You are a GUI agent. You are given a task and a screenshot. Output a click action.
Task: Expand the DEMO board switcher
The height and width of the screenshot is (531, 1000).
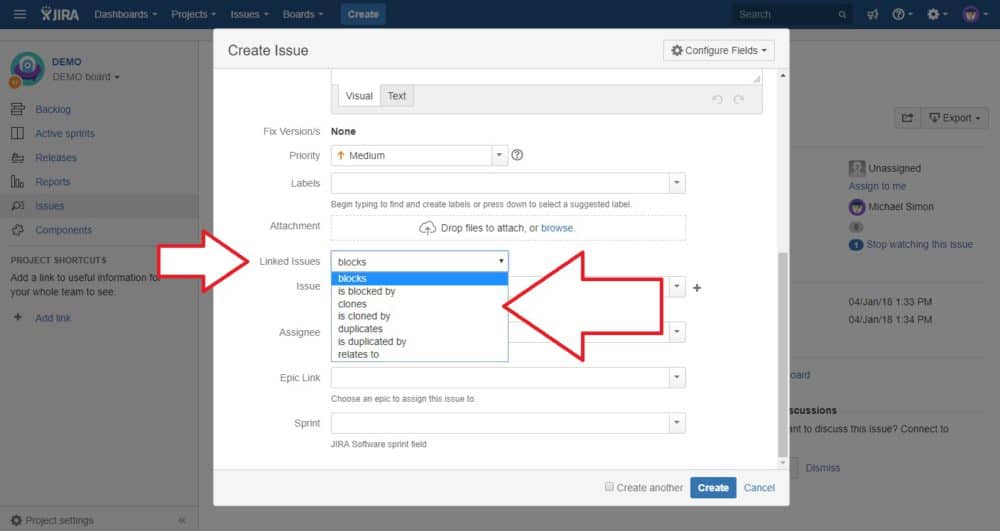(x=85, y=76)
